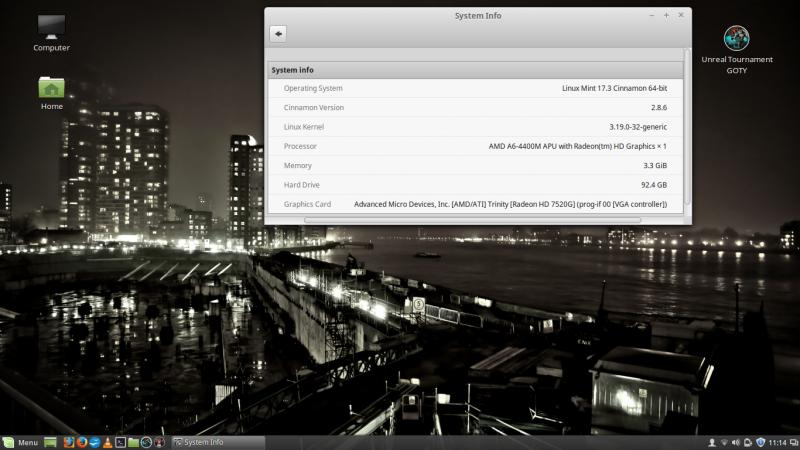
Task: Open the sound volume applet
Action: coord(736,442)
